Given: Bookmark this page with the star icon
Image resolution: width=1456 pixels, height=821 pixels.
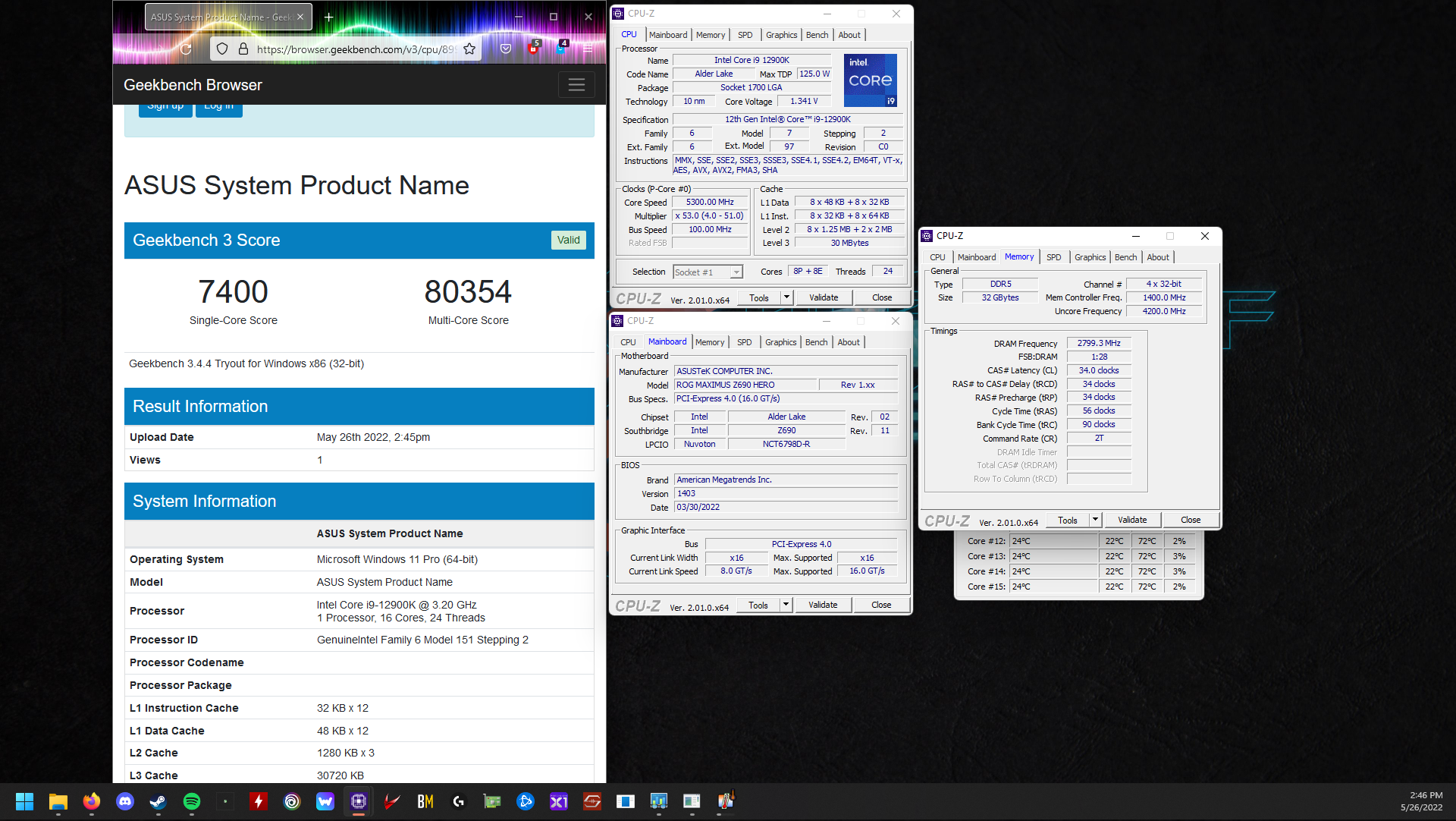Looking at the screenshot, I should click(x=469, y=49).
